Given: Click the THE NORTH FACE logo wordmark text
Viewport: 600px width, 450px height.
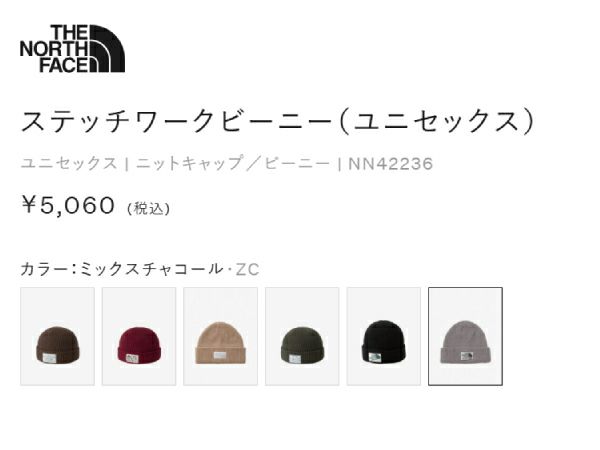Looking at the screenshot, I should coord(54,49).
